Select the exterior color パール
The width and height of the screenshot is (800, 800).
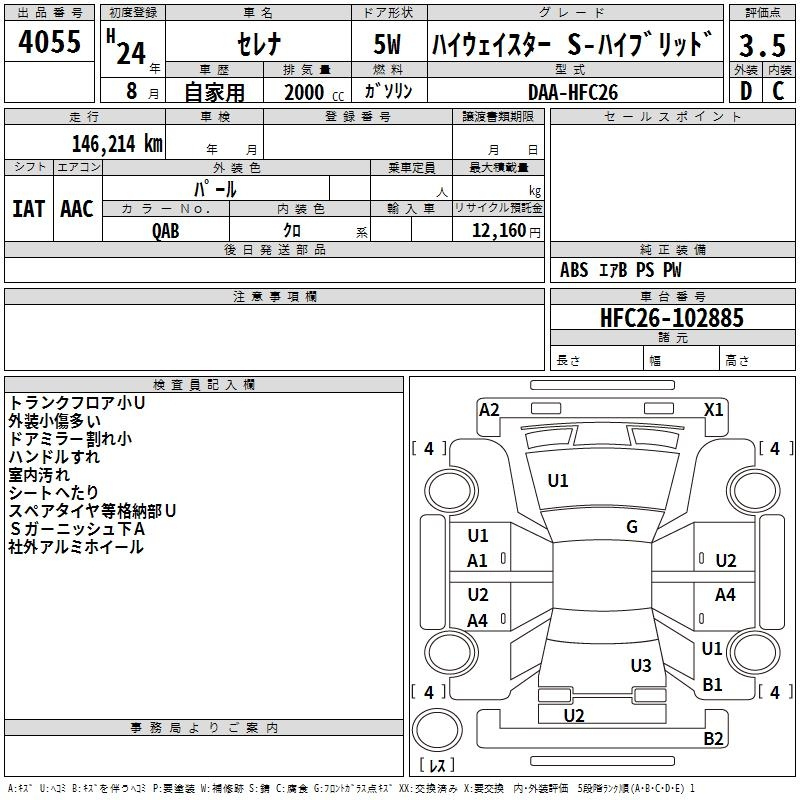215,189
